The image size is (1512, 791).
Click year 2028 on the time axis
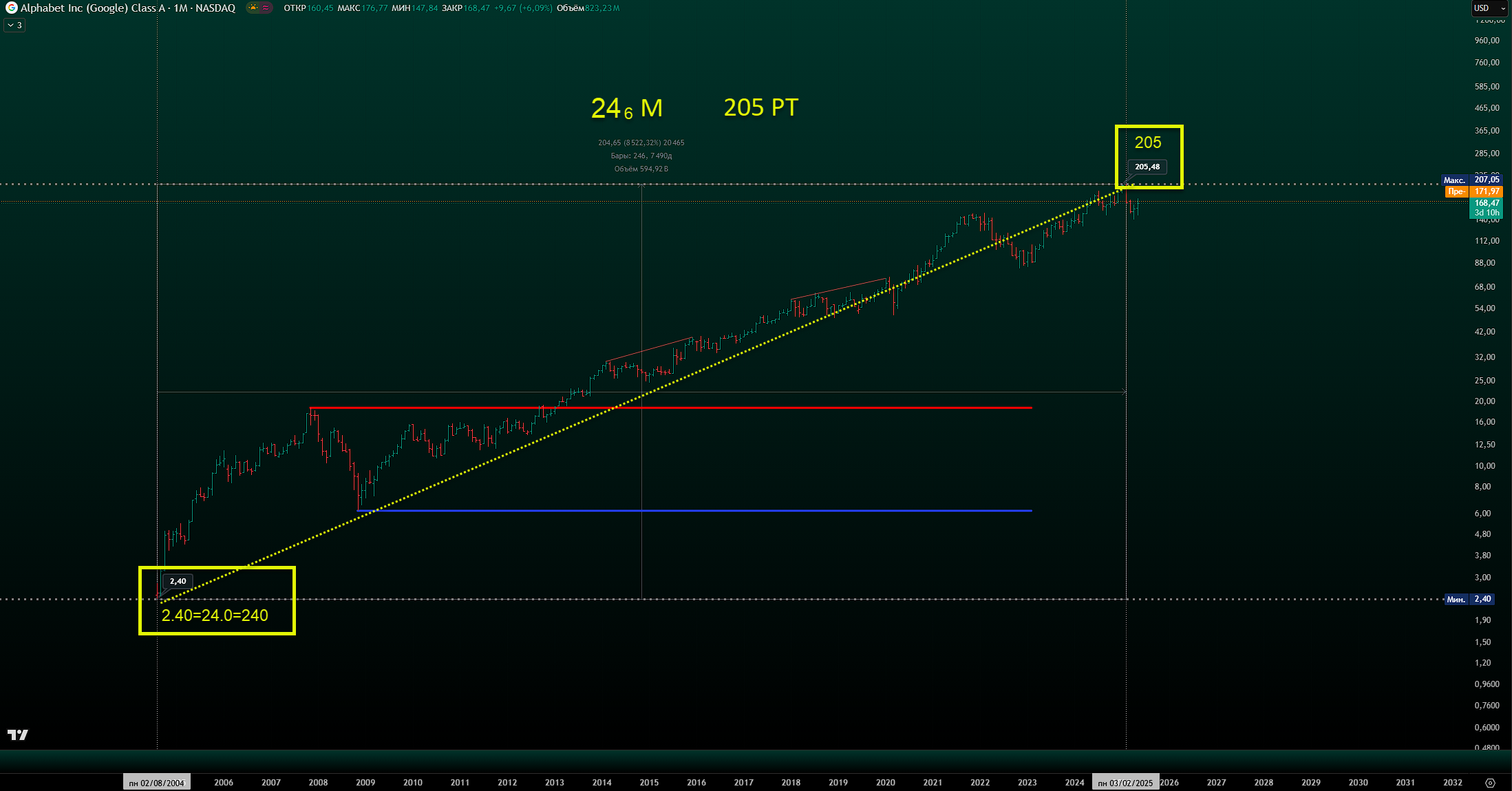pyautogui.click(x=1264, y=783)
